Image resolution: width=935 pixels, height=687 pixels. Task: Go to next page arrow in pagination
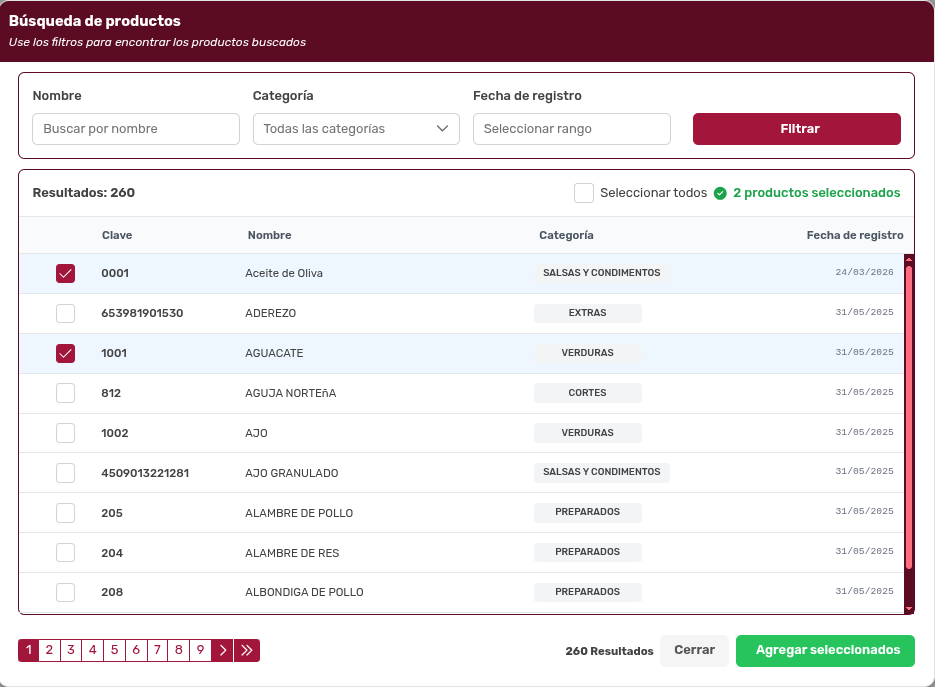pos(222,650)
